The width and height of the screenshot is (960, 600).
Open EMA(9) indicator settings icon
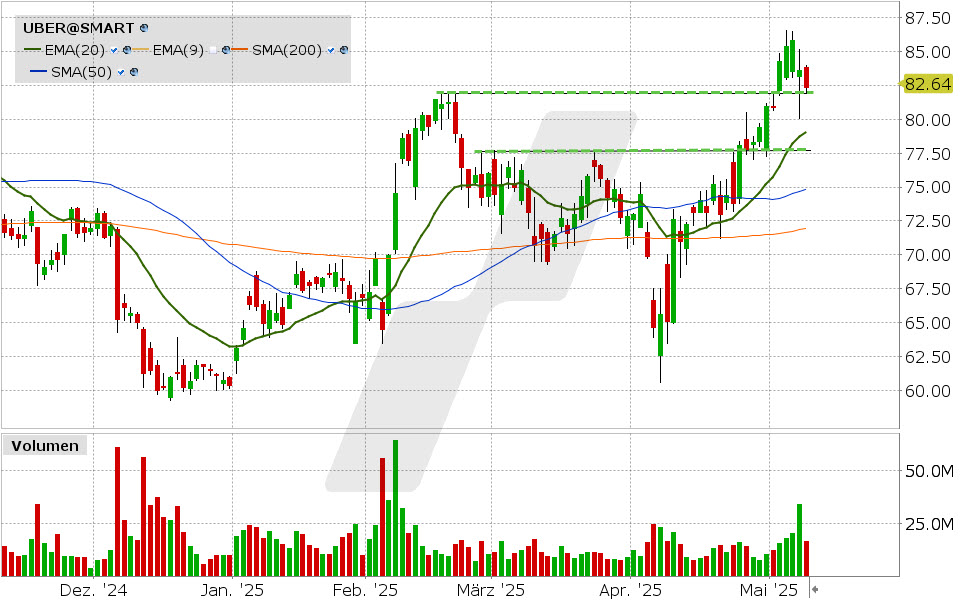pos(226,50)
